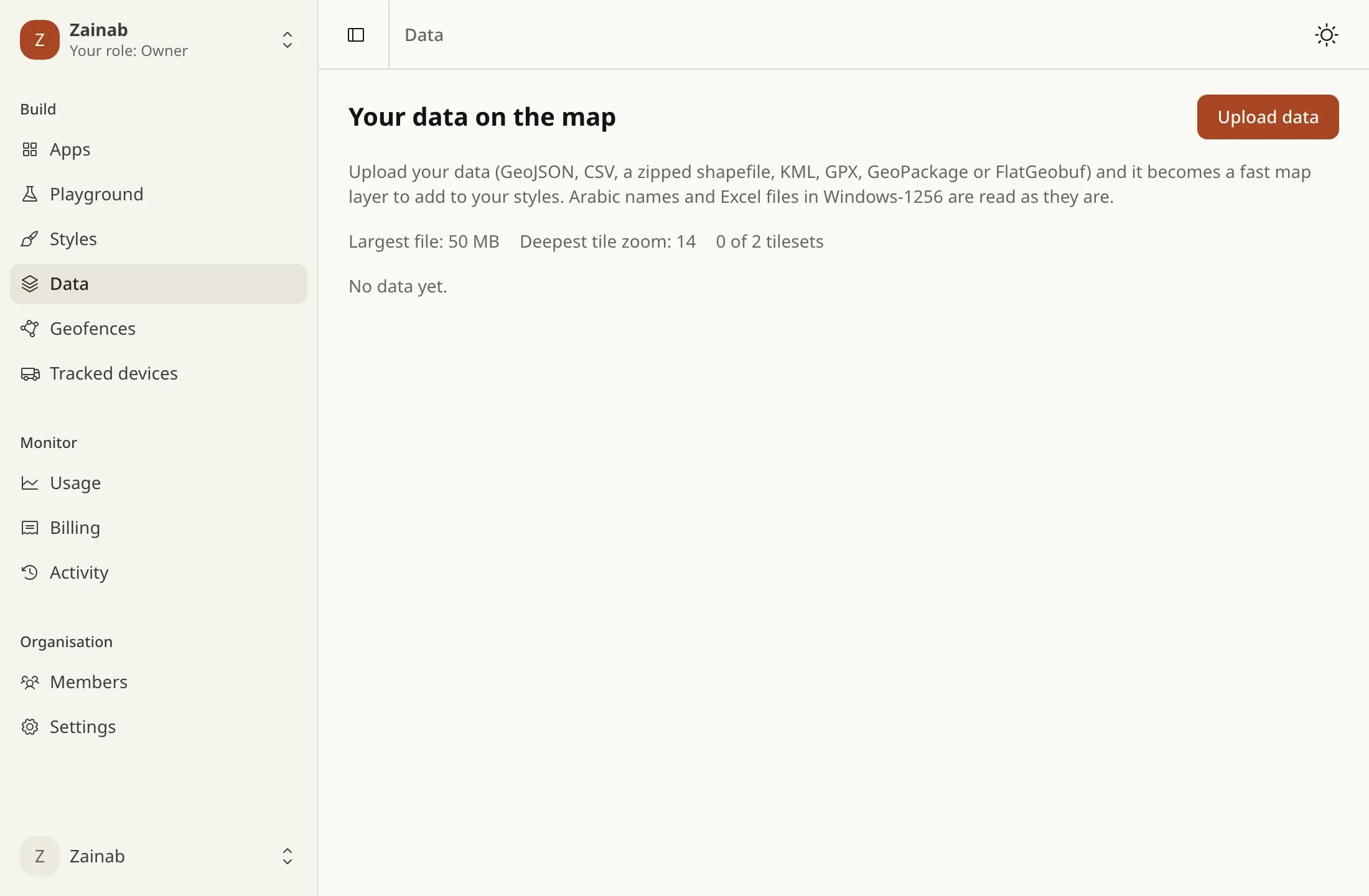Click the Data layers icon
The height and width of the screenshot is (896, 1369).
(30, 284)
